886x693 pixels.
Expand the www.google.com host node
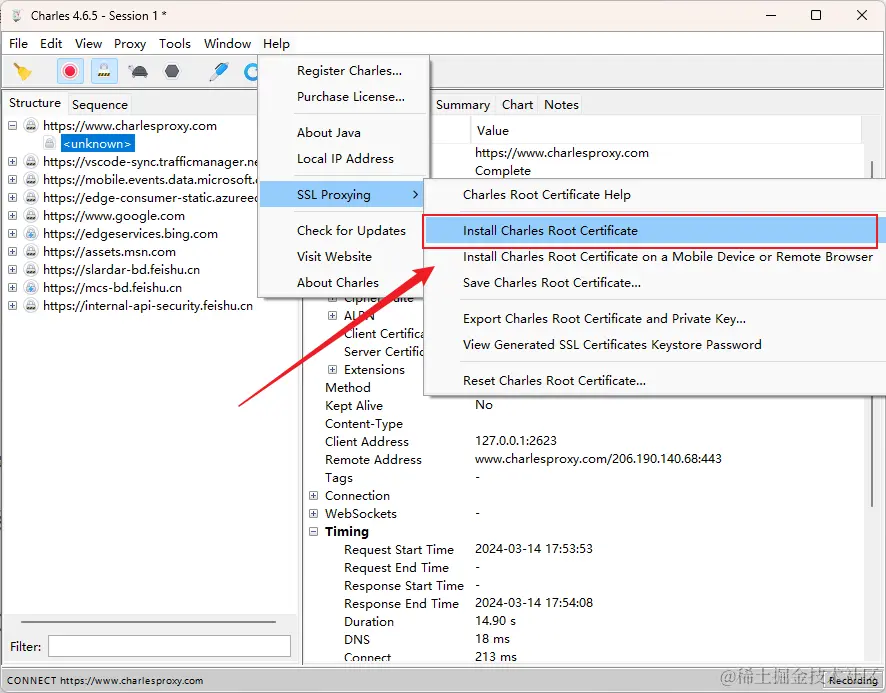point(12,216)
